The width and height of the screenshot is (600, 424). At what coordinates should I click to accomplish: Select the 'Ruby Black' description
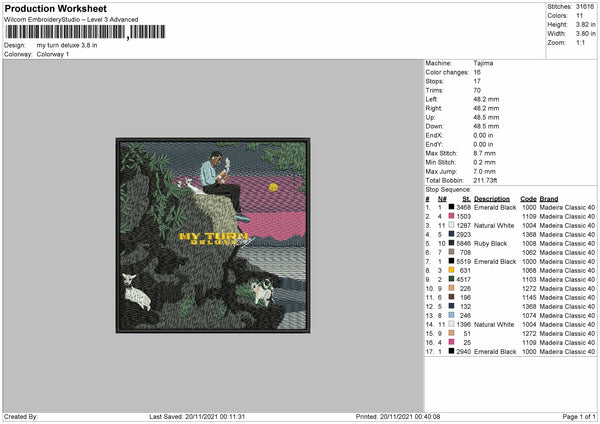pos(491,243)
